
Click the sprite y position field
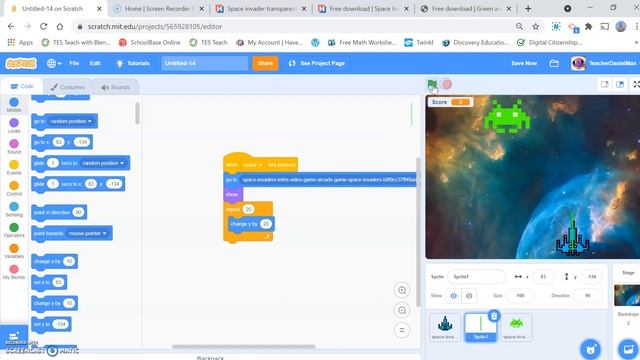click(591, 277)
